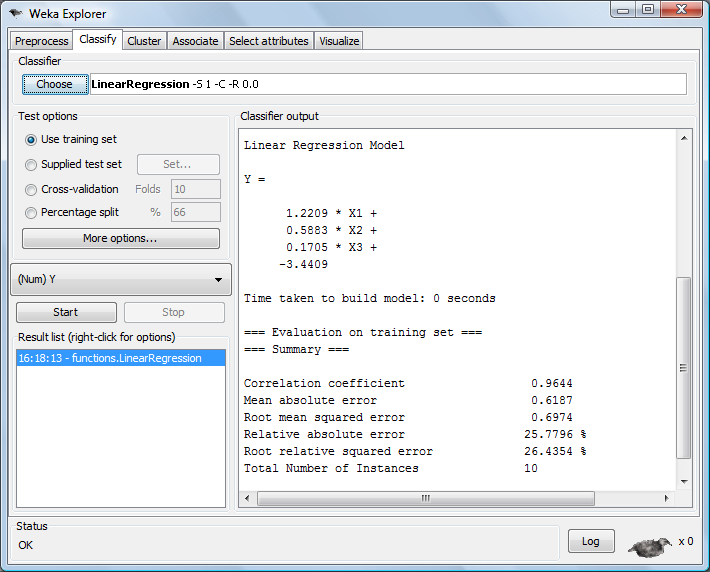This screenshot has width=710, height=572.
Task: Click the Root relative squared error line
Action: pyautogui.click(x=415, y=452)
